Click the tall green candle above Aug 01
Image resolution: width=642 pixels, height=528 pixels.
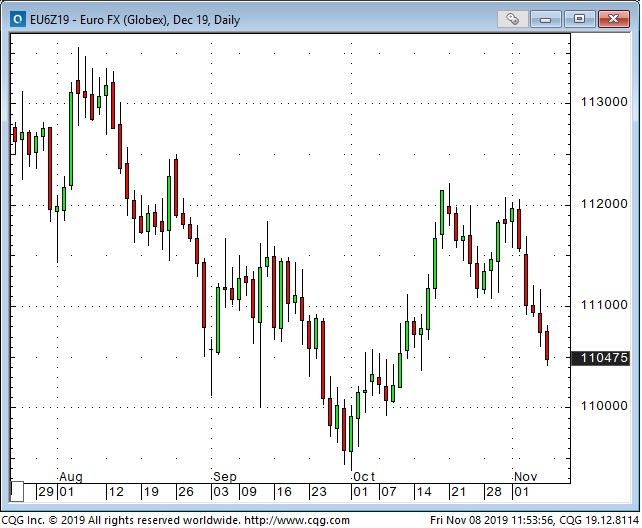click(71, 139)
